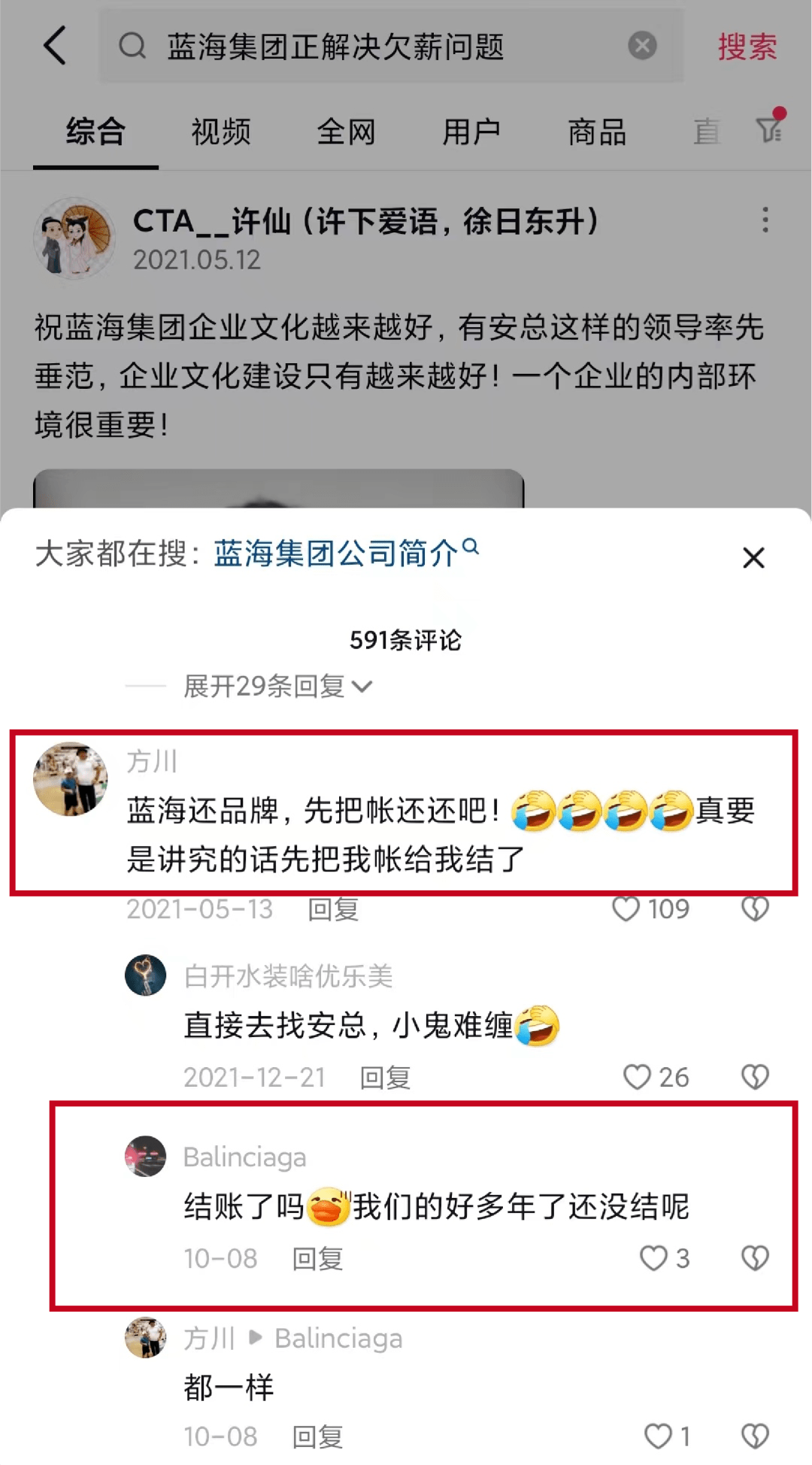
Task: Select the 商品 tab
Action: [597, 132]
